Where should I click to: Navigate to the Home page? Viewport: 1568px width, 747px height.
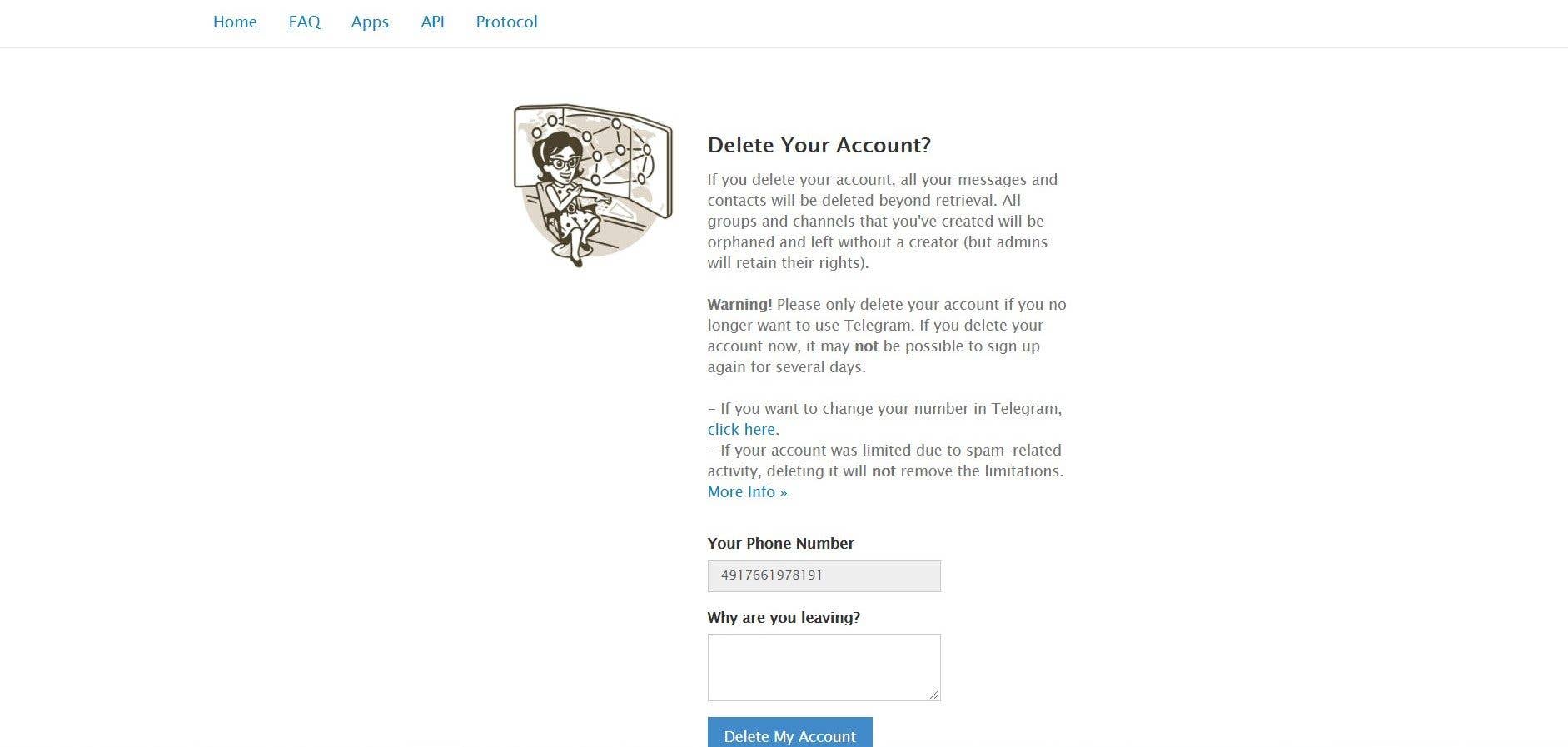pyautogui.click(x=235, y=22)
